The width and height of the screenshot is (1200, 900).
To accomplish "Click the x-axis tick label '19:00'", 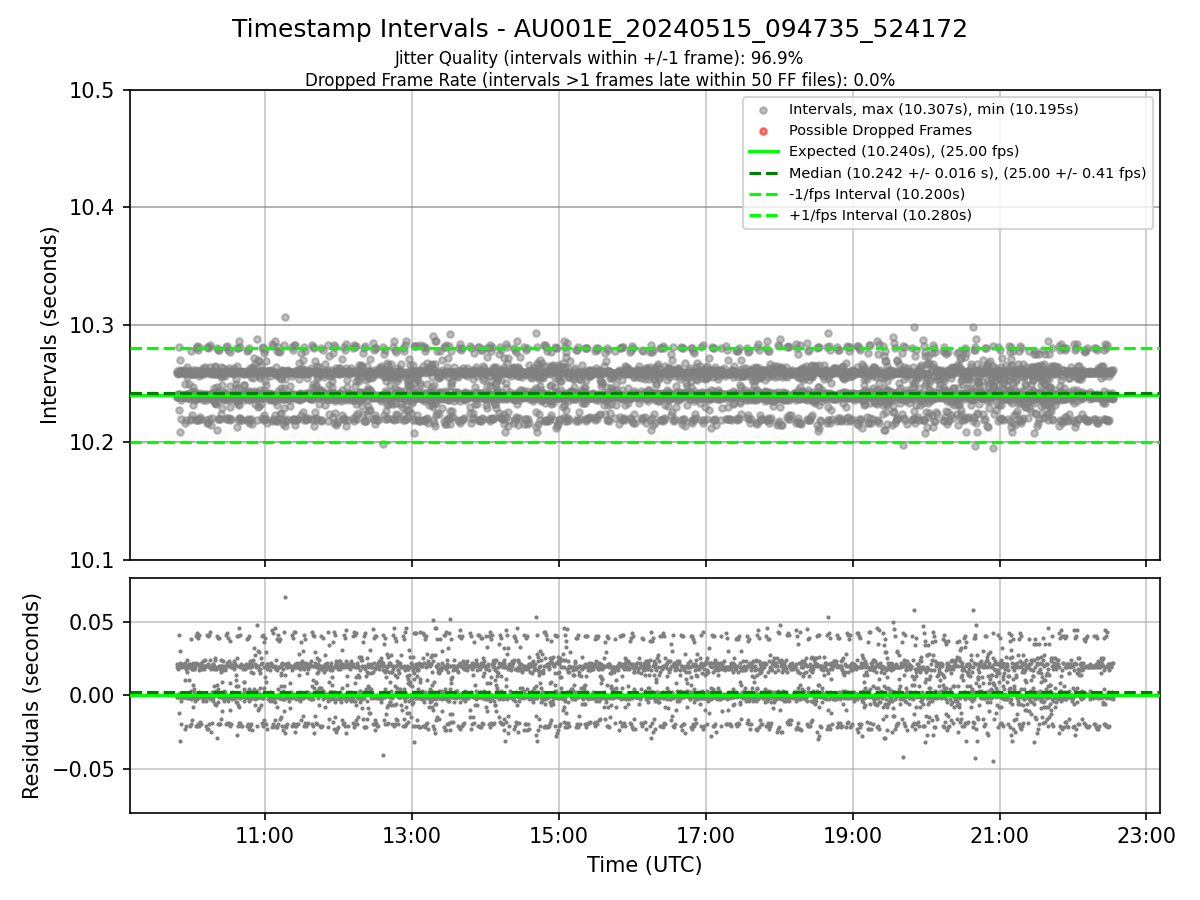I will tap(853, 833).
